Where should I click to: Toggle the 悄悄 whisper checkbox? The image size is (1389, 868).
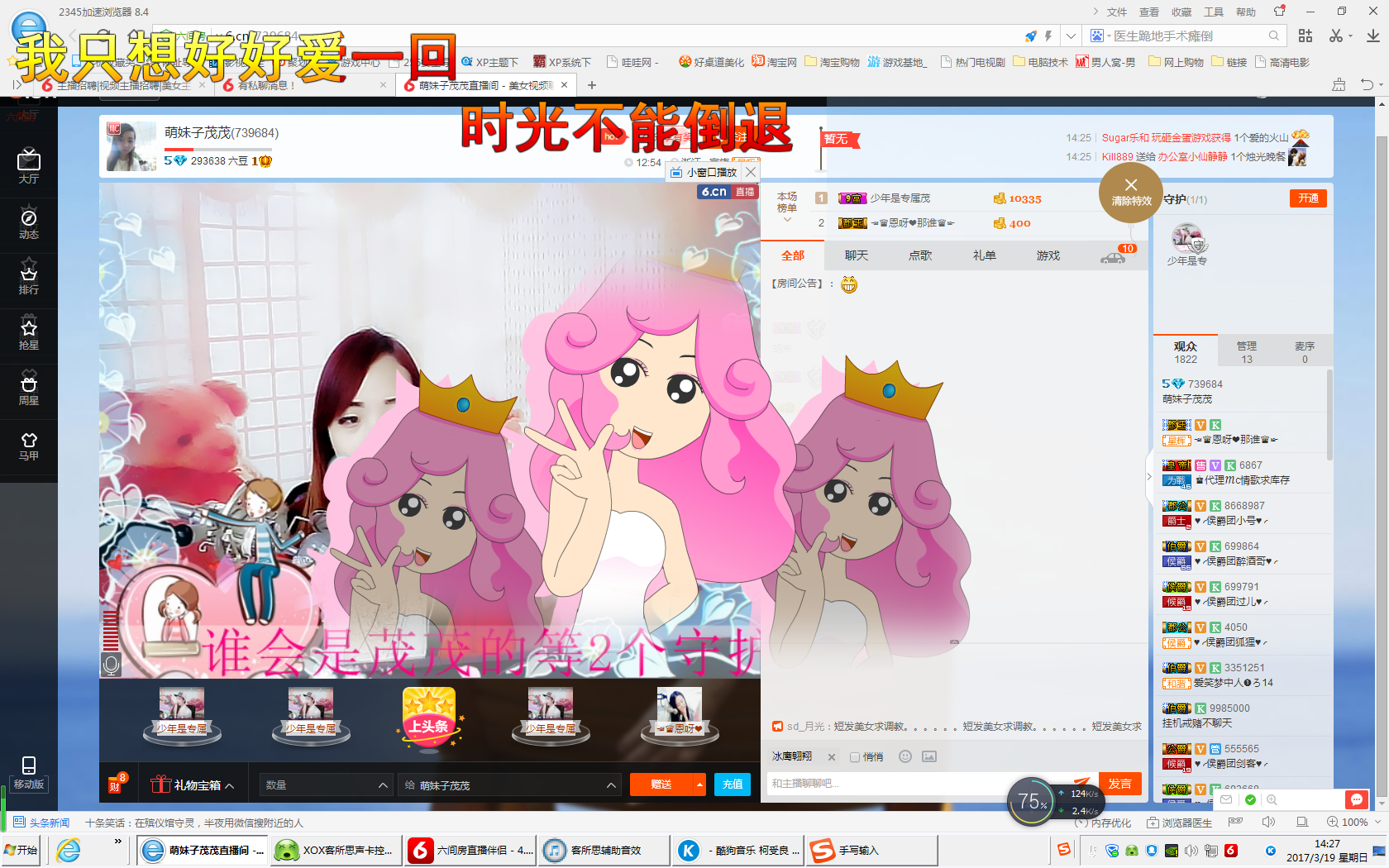tap(855, 757)
